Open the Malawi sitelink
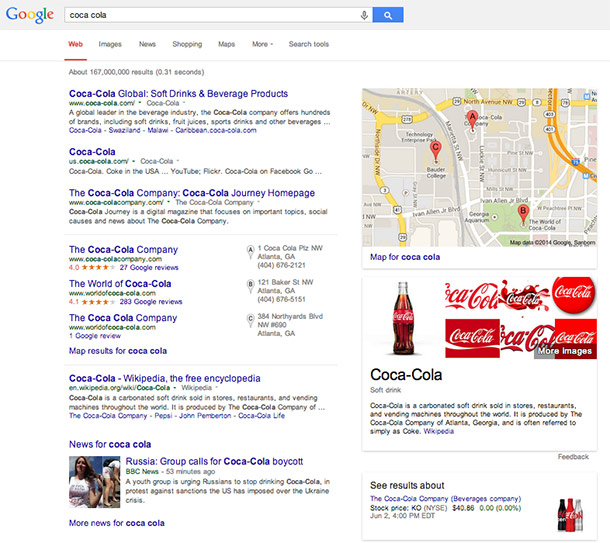 [158, 130]
